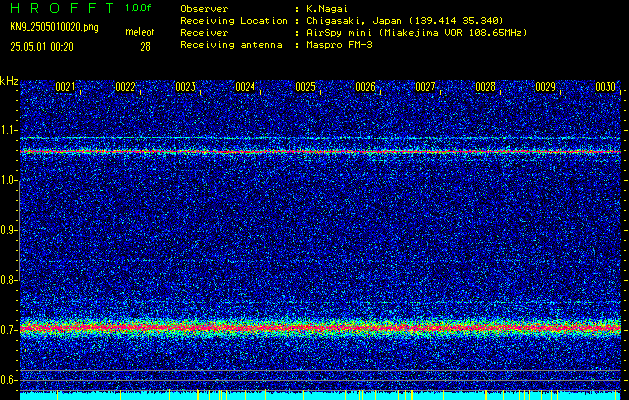Click the meteor count value 28

145,47
